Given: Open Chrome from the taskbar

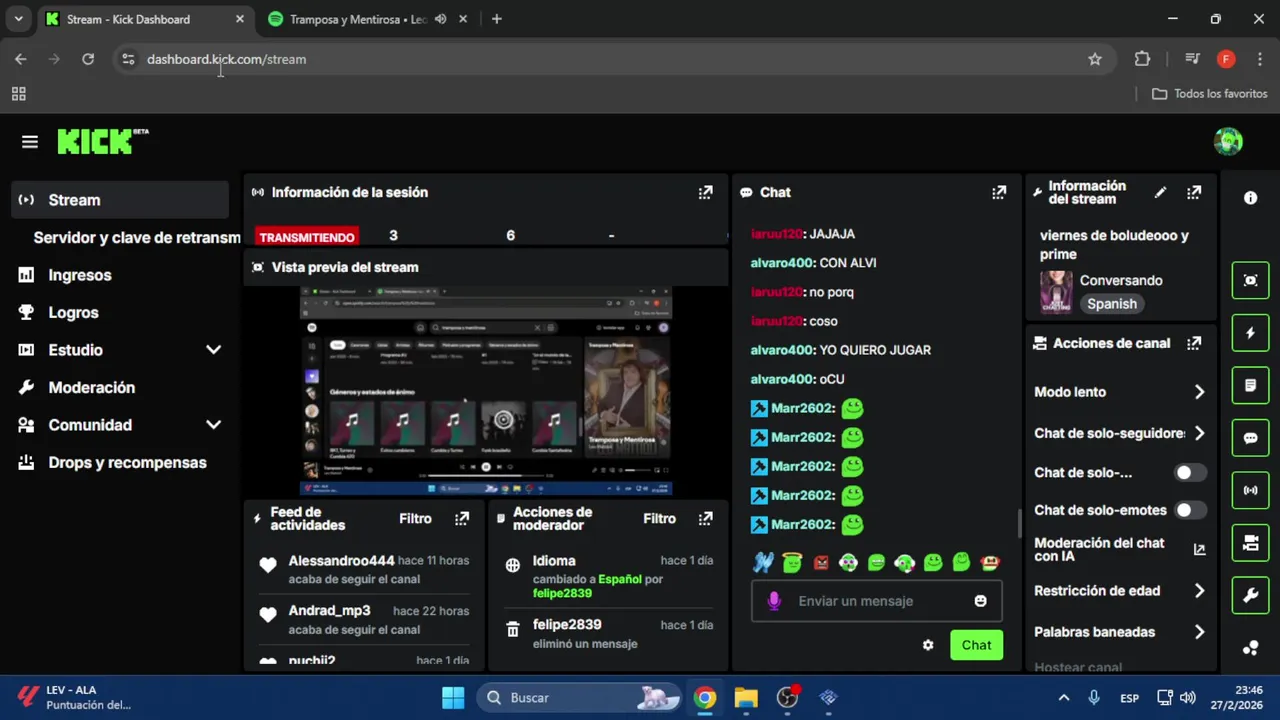Looking at the screenshot, I should pos(705,697).
